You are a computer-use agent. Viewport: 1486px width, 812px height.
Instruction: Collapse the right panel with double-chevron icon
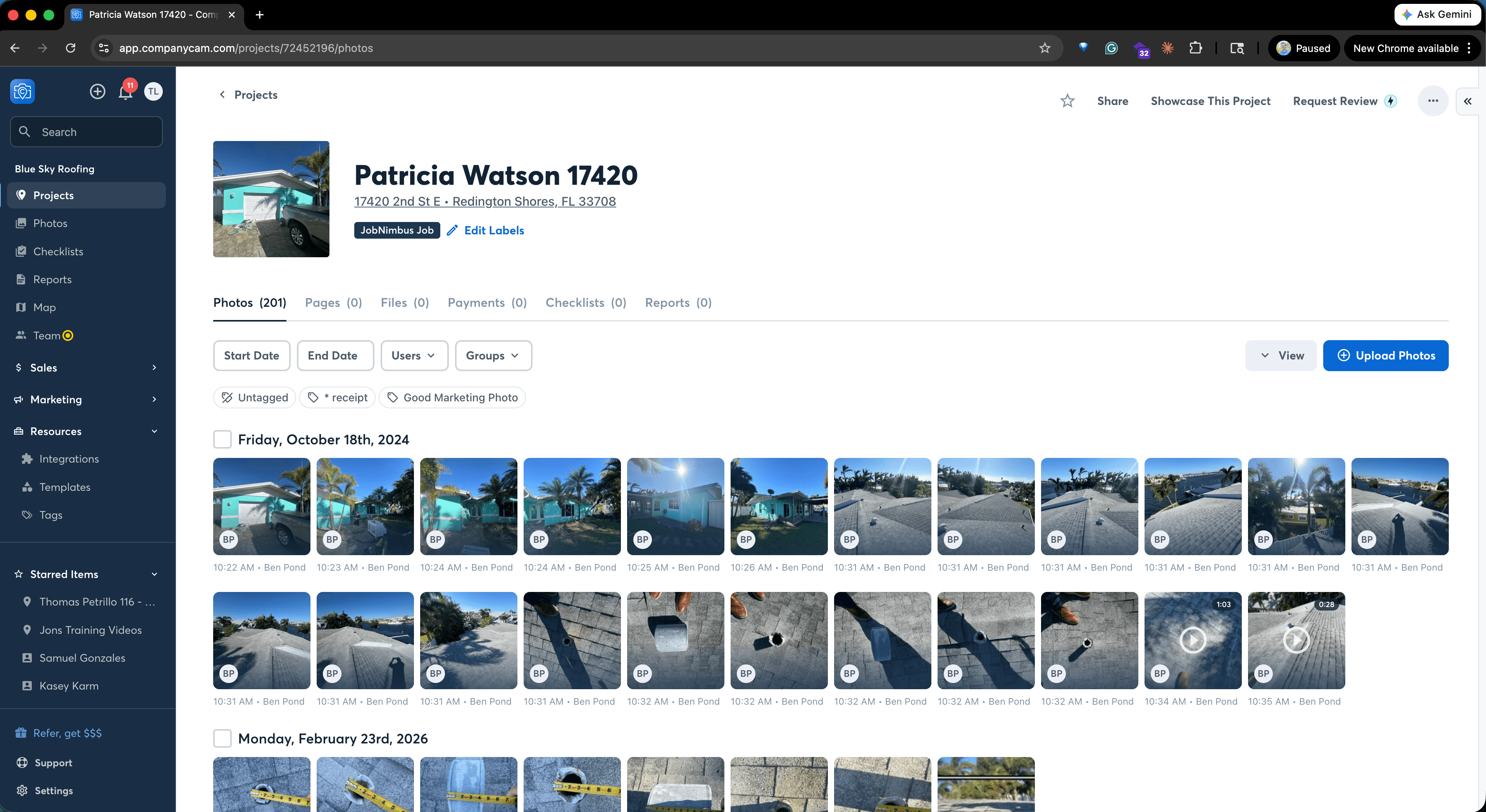pyautogui.click(x=1467, y=101)
